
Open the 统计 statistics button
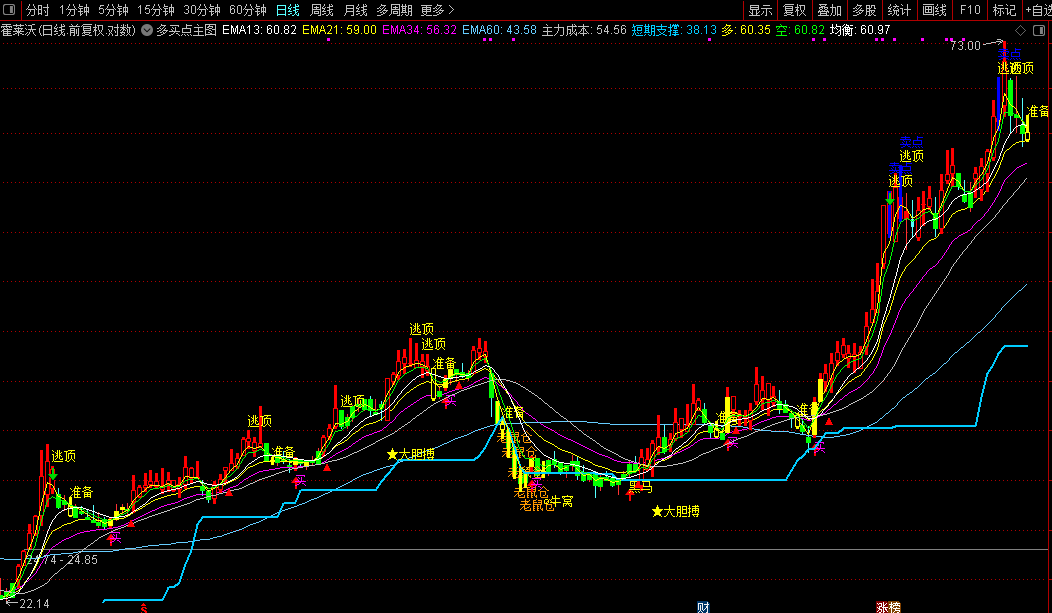click(x=899, y=10)
